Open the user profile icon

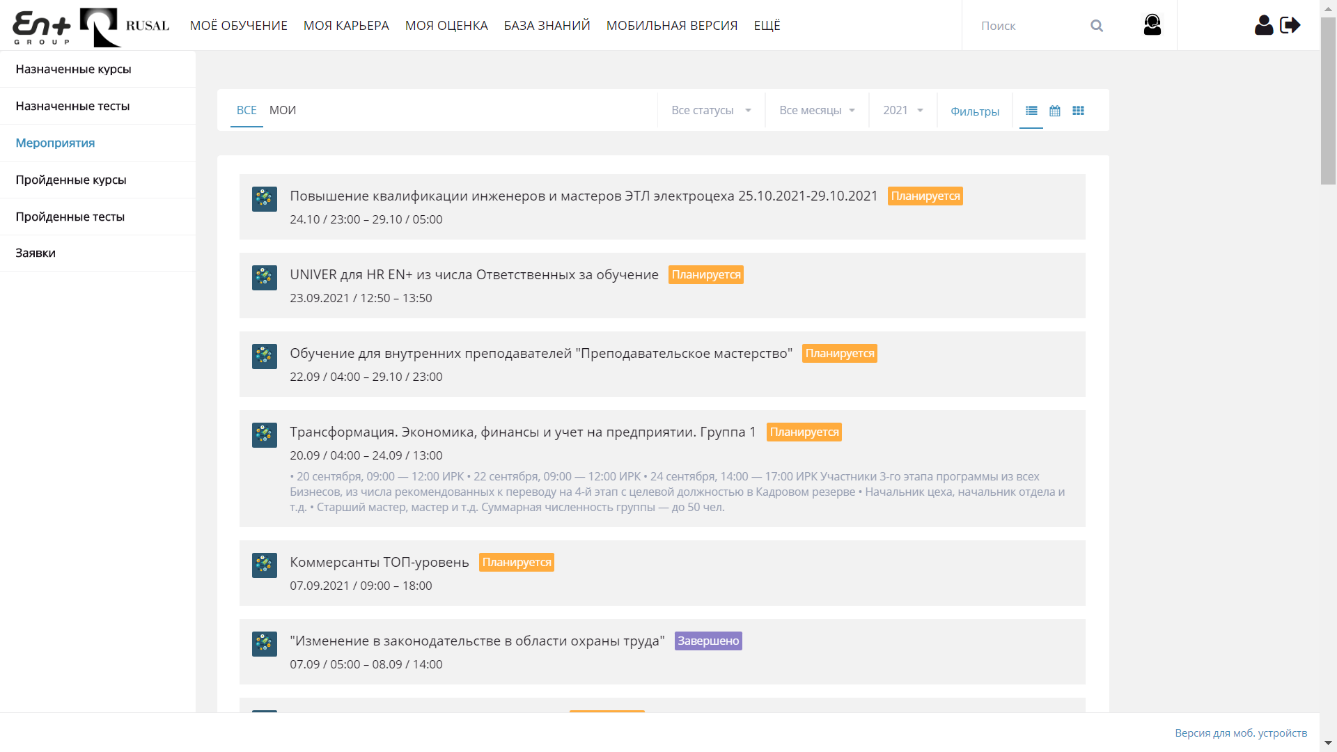[1264, 25]
